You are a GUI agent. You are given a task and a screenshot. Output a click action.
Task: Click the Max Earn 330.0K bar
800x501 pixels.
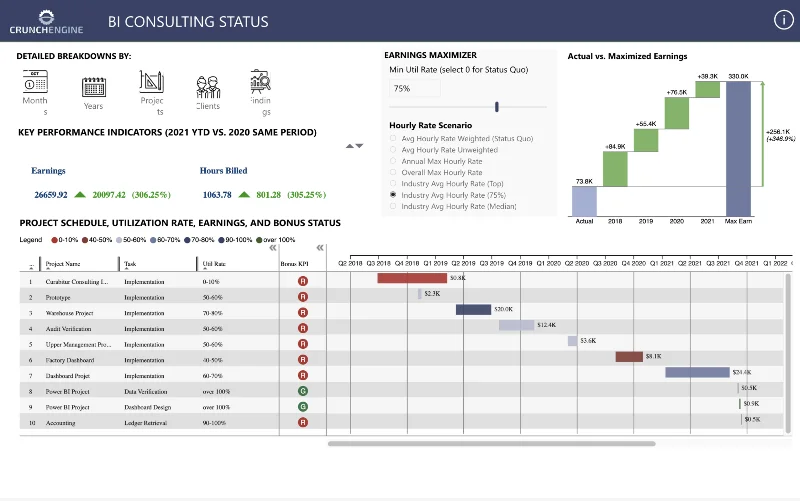tap(738, 149)
